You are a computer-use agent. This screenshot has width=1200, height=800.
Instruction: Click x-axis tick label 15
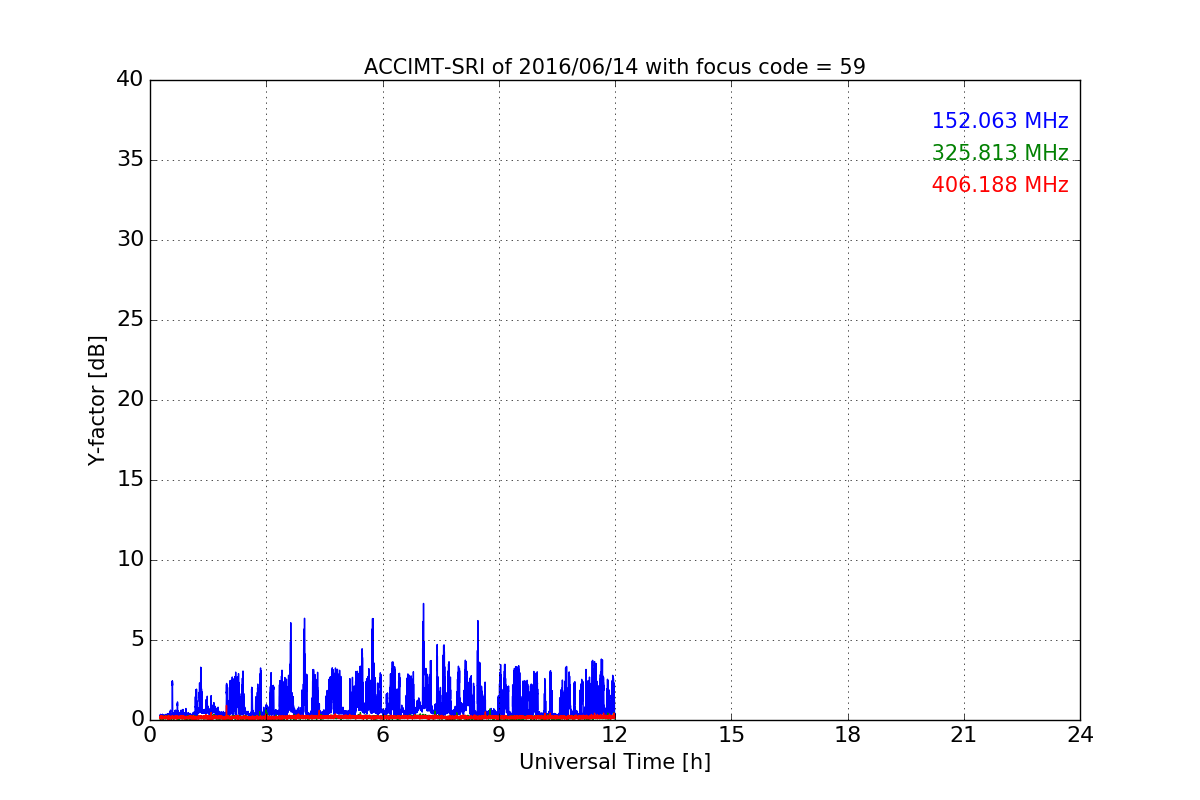(x=731, y=735)
